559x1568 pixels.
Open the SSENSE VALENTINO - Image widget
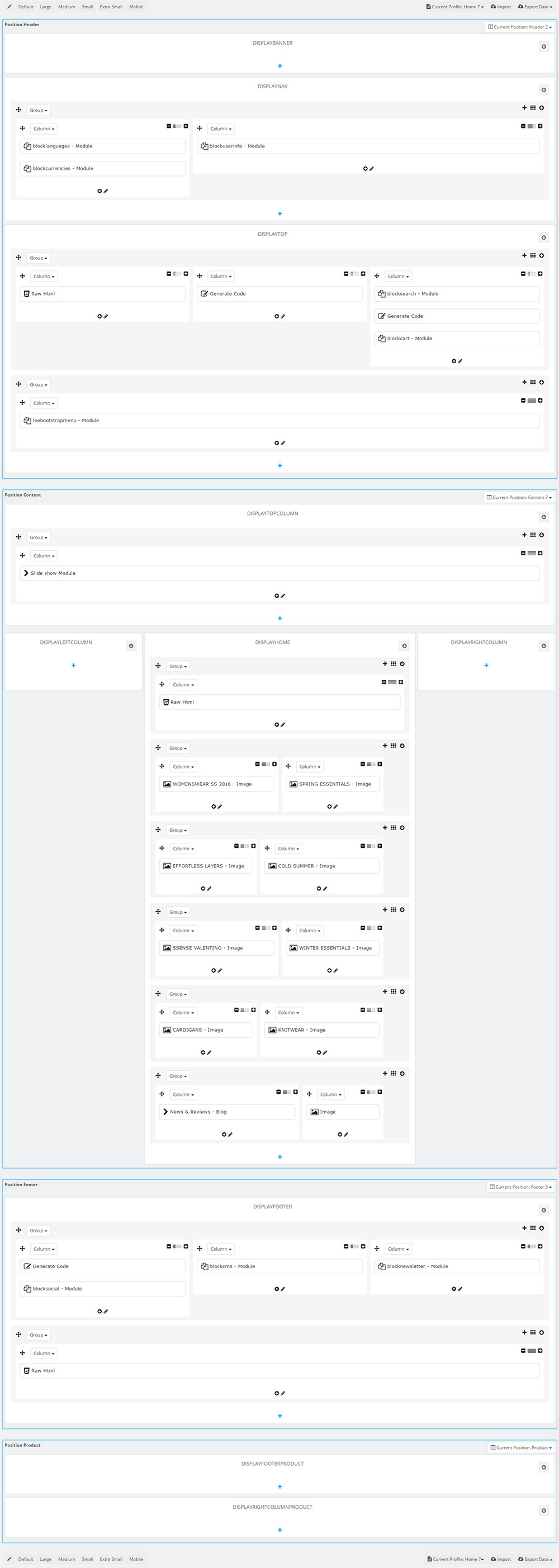(x=216, y=948)
